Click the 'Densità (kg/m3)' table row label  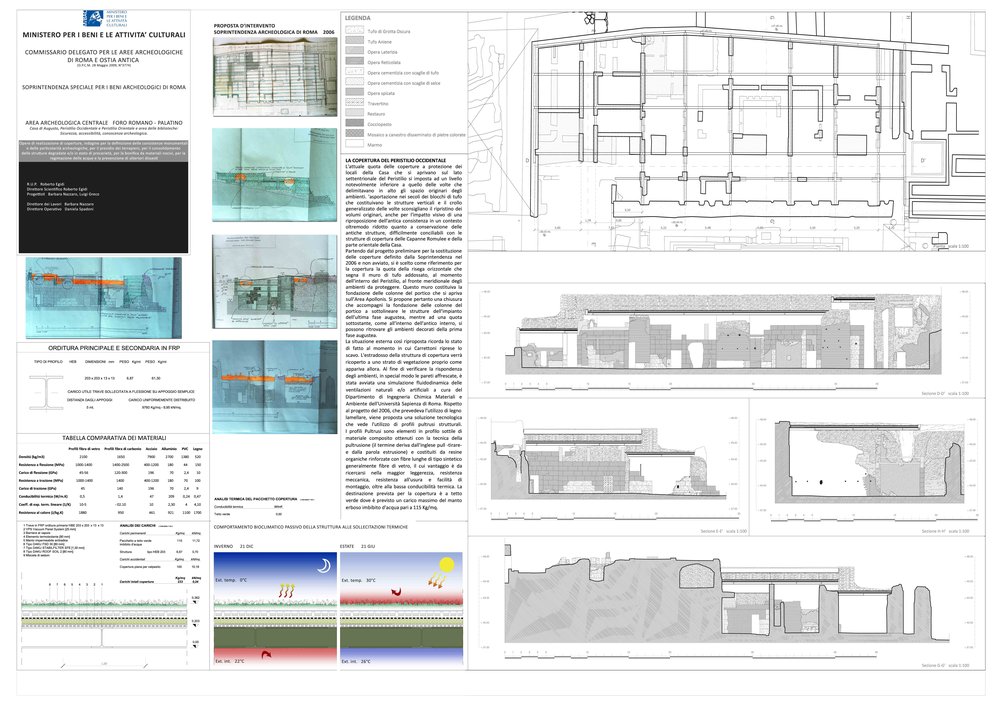[32, 457]
